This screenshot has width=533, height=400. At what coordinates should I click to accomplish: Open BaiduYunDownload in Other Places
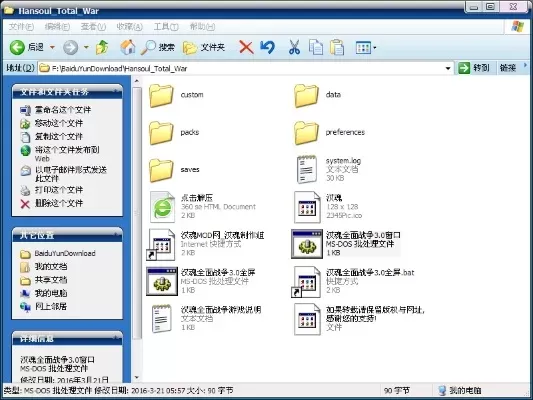(65, 253)
